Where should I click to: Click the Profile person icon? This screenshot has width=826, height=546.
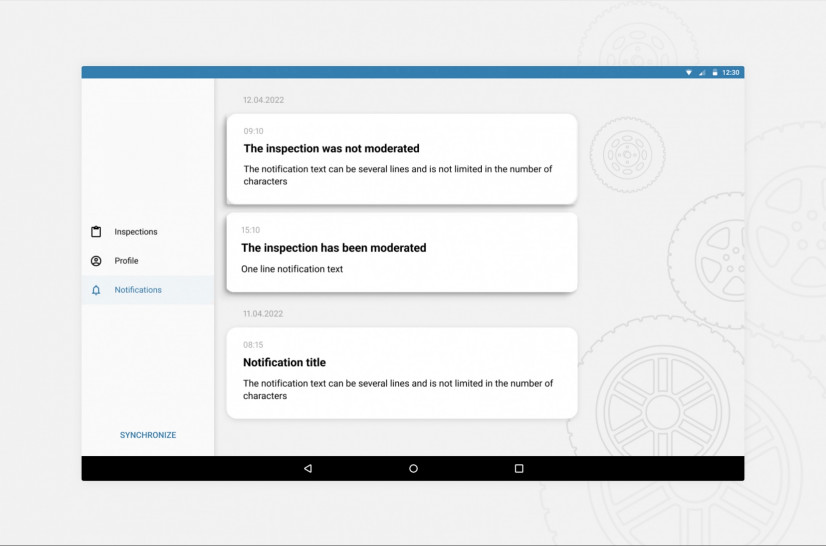[x=96, y=261]
